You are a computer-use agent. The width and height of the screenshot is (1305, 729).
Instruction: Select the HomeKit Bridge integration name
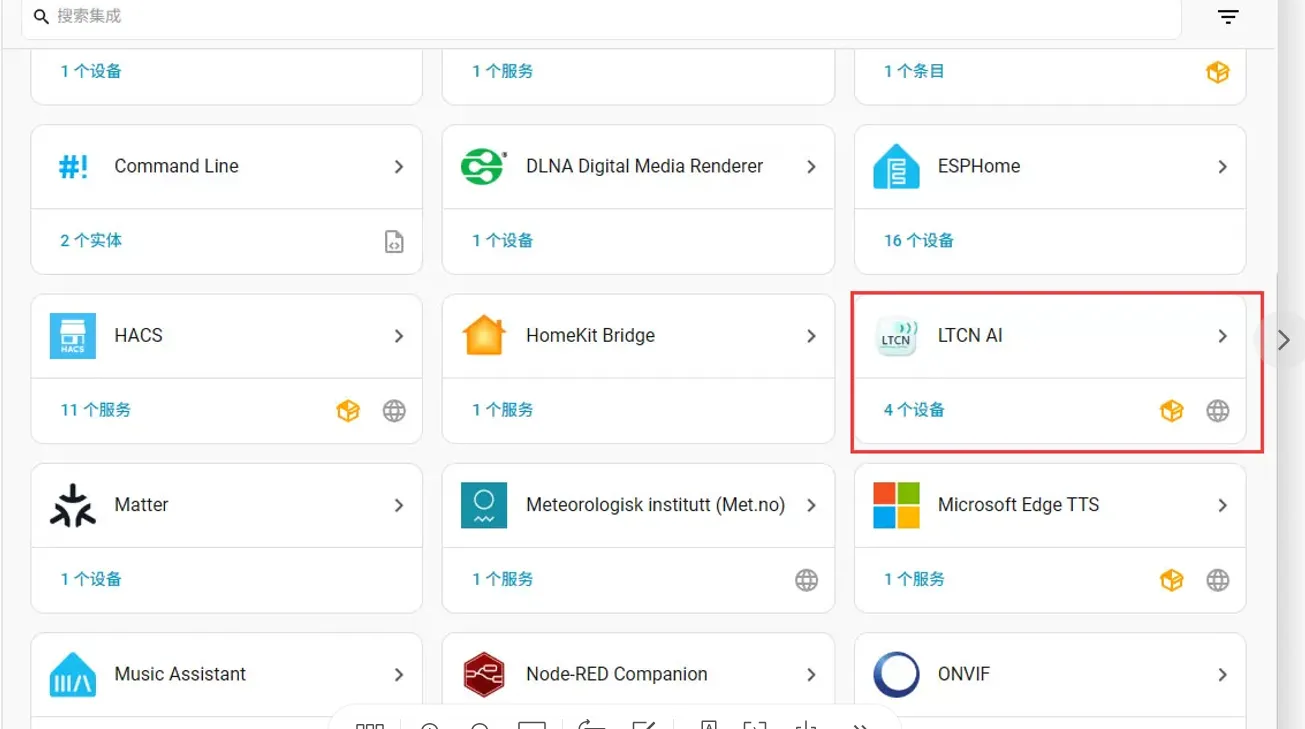[x=591, y=335]
